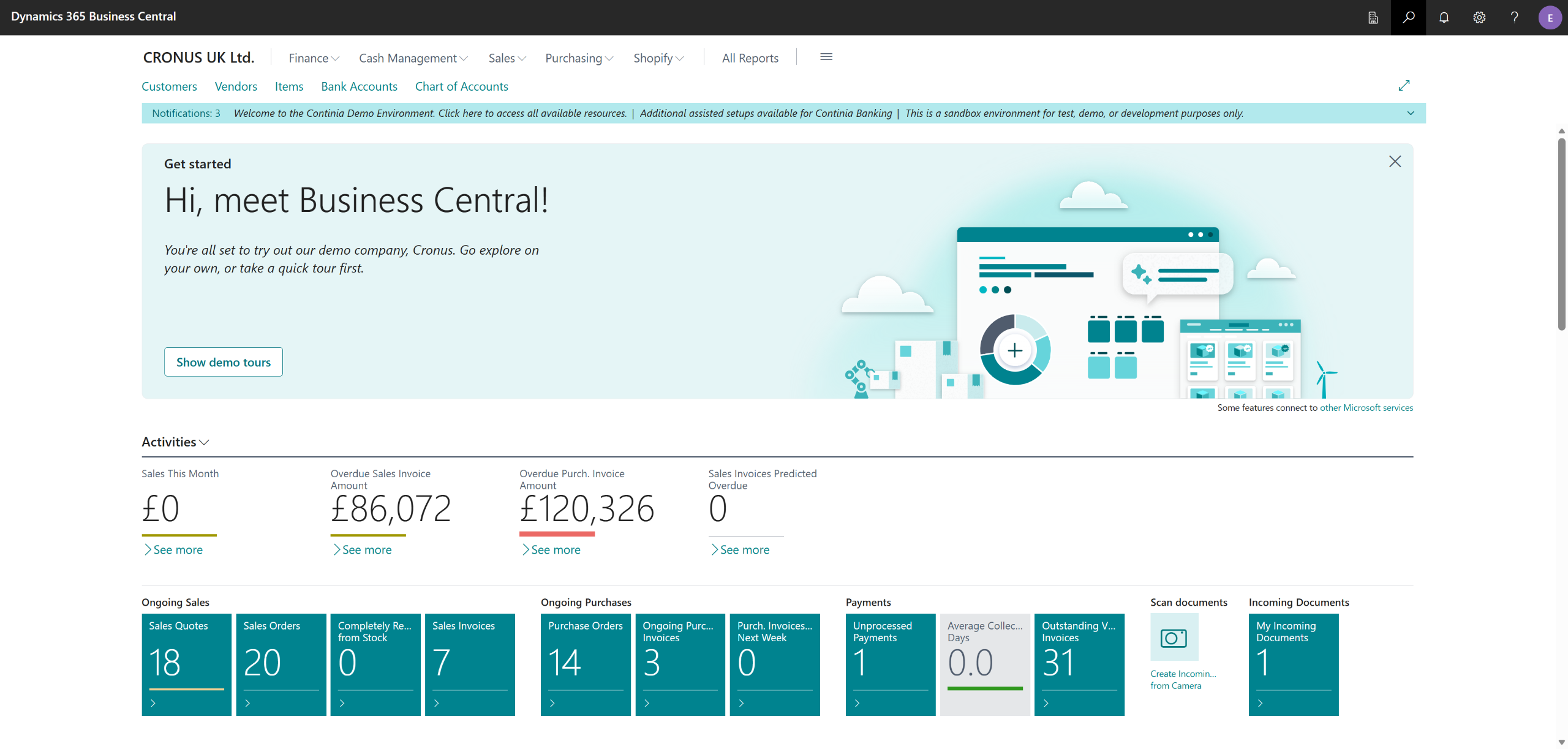Expand the Shopify menu
This screenshot has height=749, width=1568.
[658, 58]
